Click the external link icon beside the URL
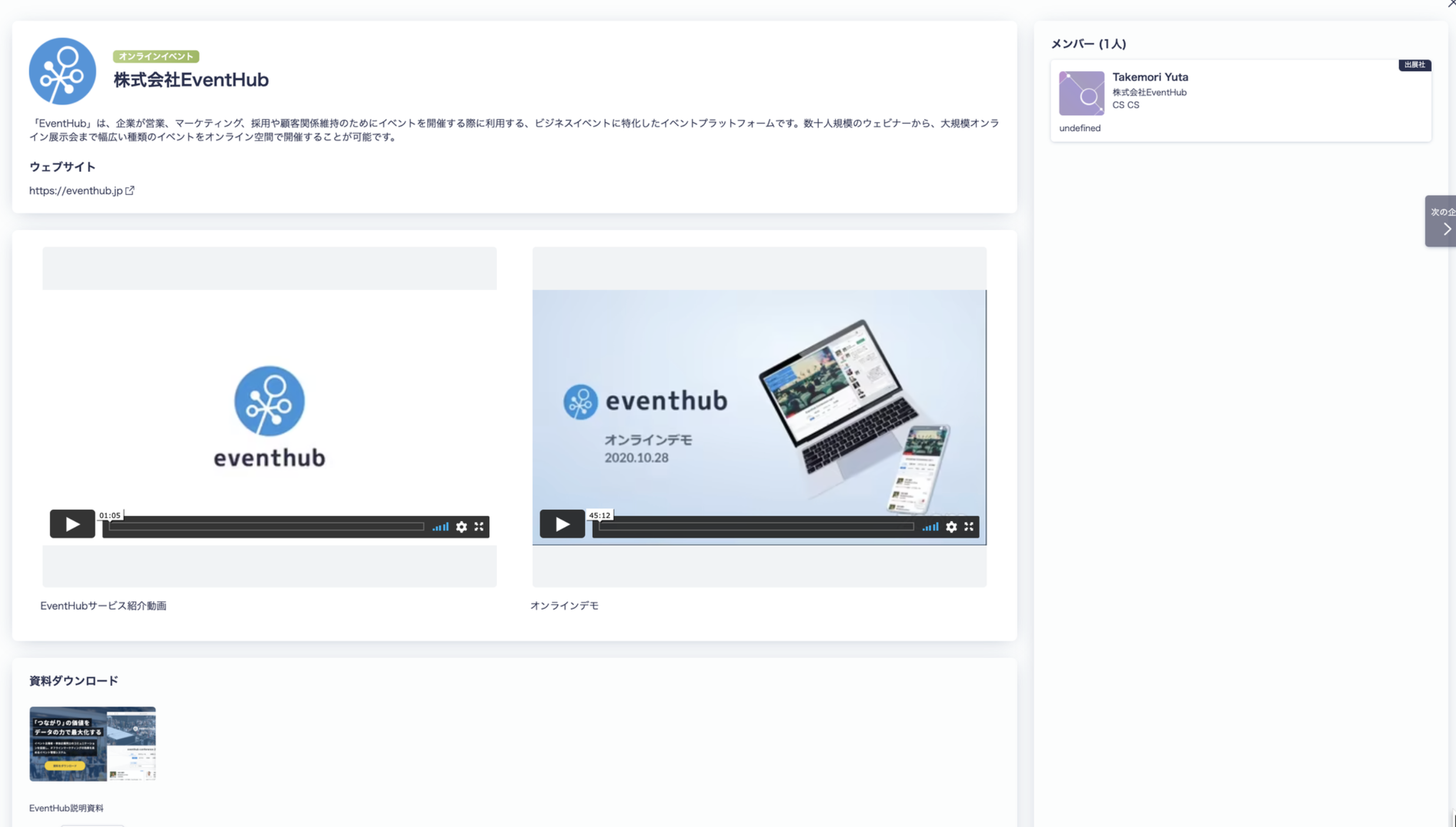The image size is (1456, 827). tap(130, 190)
